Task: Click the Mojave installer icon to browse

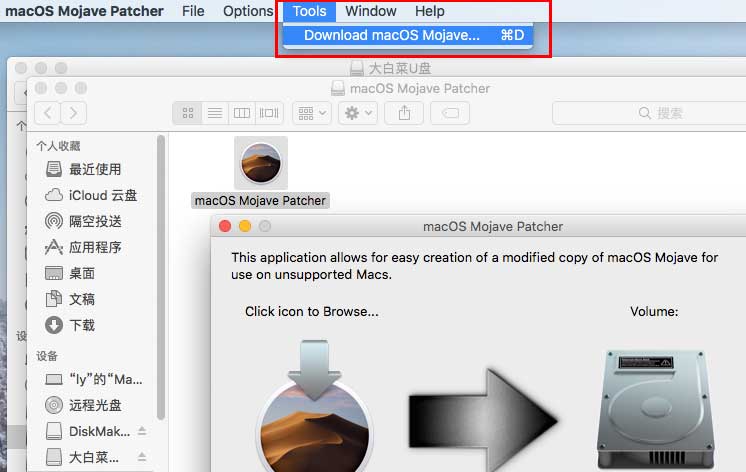Action: pyautogui.click(x=314, y=409)
